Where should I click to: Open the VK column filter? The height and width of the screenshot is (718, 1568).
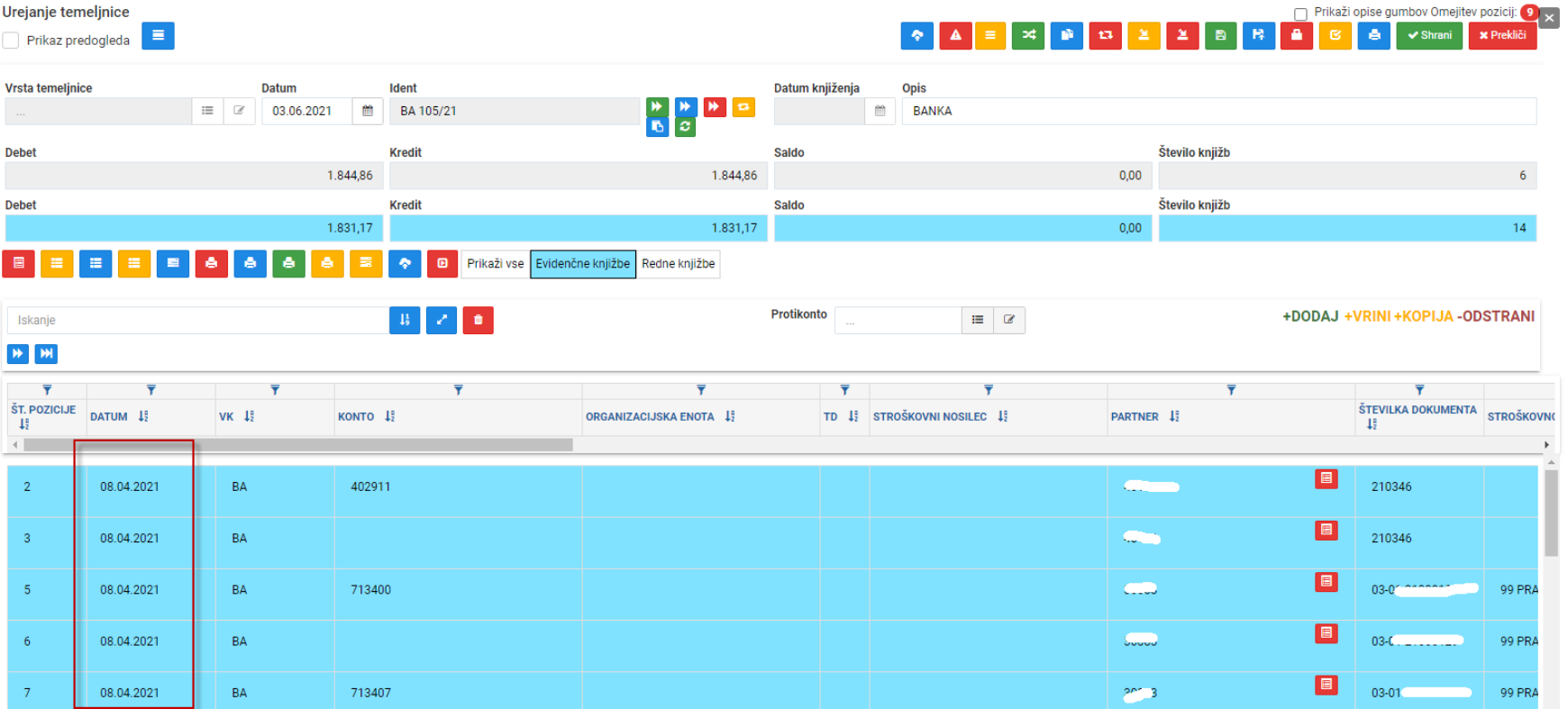pyautogui.click(x=275, y=390)
